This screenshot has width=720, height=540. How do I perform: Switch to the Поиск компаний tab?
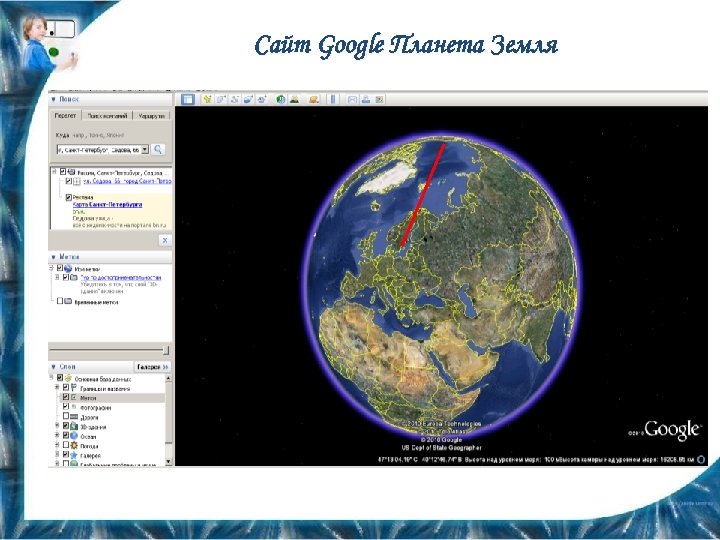pos(107,116)
